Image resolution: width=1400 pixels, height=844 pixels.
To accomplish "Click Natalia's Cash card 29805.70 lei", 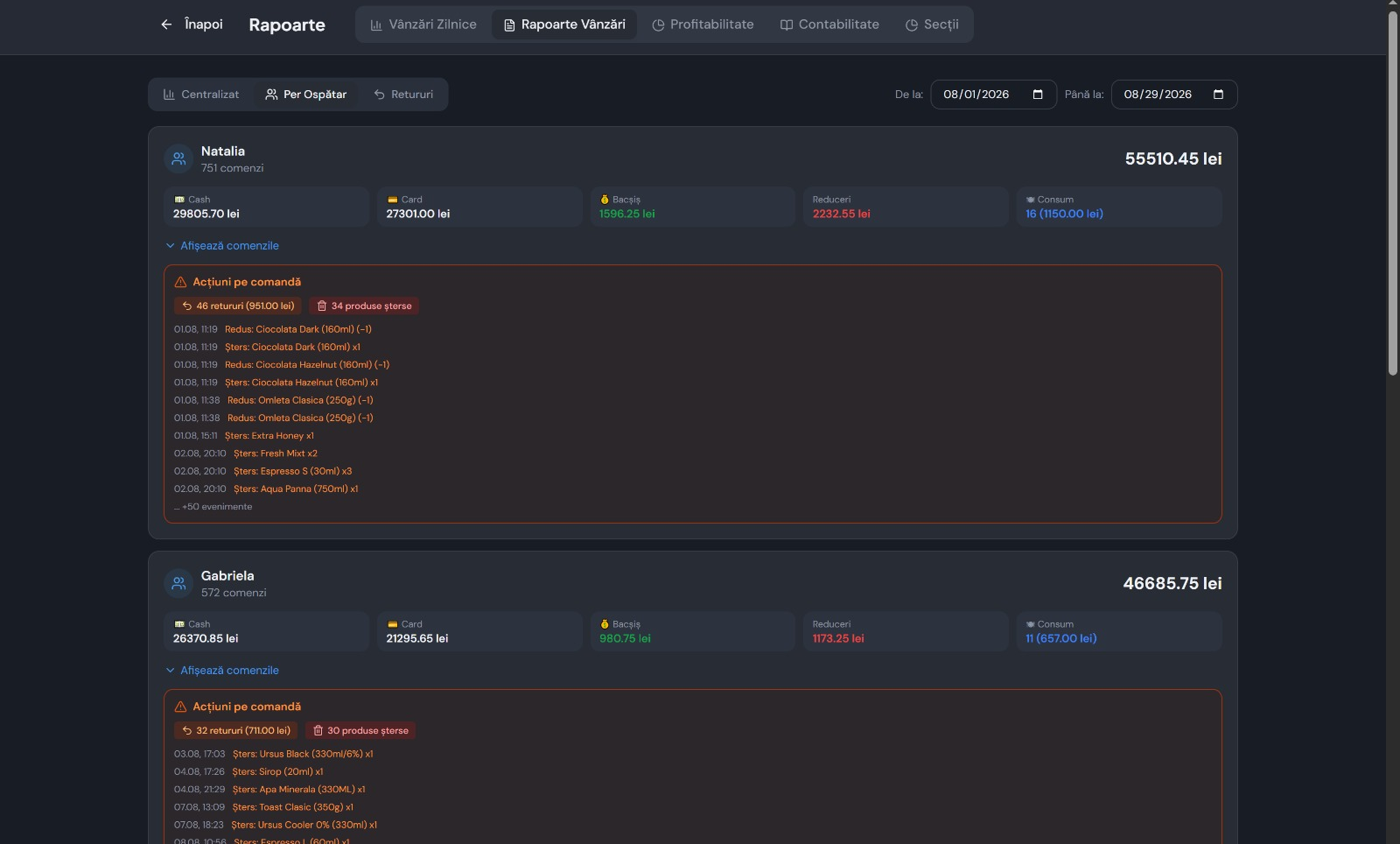I will coord(266,207).
